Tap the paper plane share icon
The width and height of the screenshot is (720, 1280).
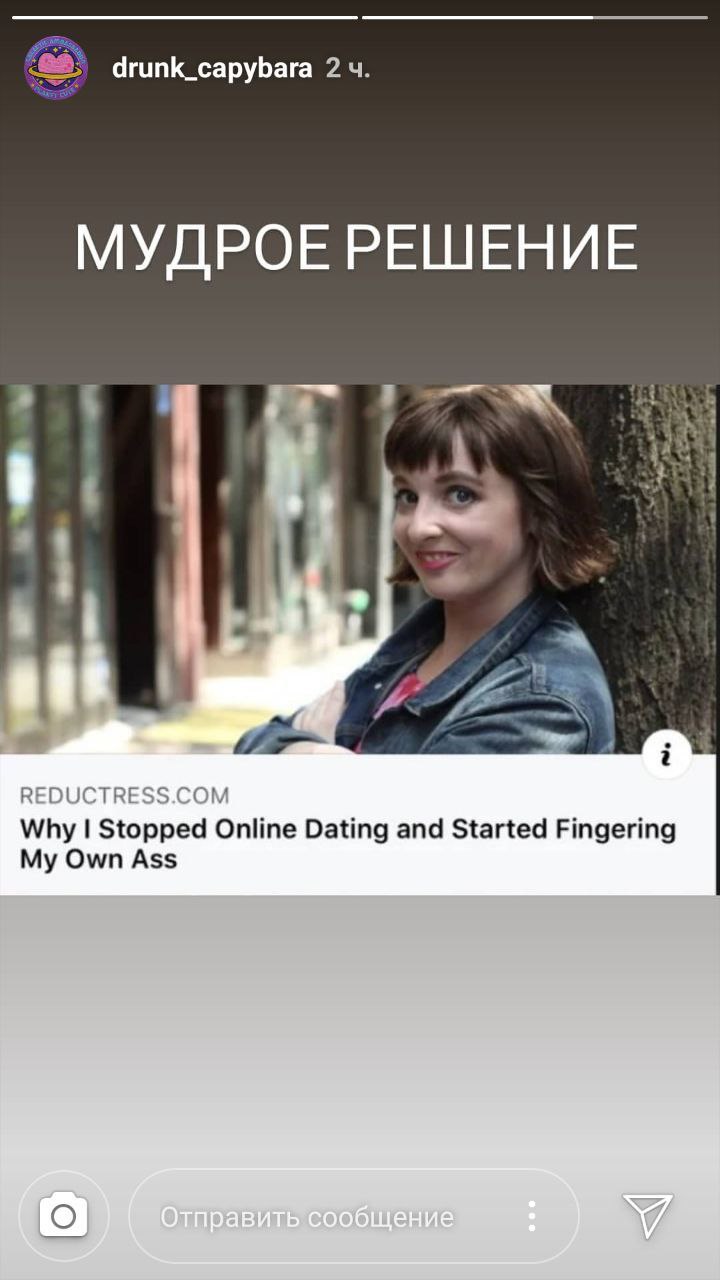(648, 1215)
